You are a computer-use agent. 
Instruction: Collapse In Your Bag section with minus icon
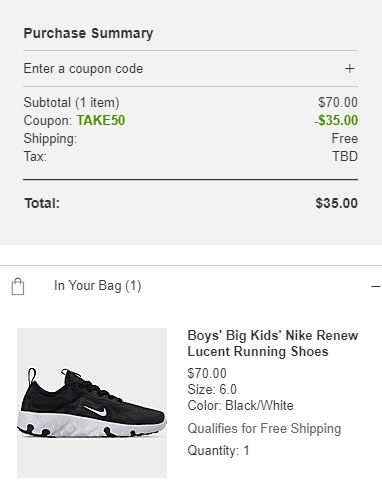[375, 286]
